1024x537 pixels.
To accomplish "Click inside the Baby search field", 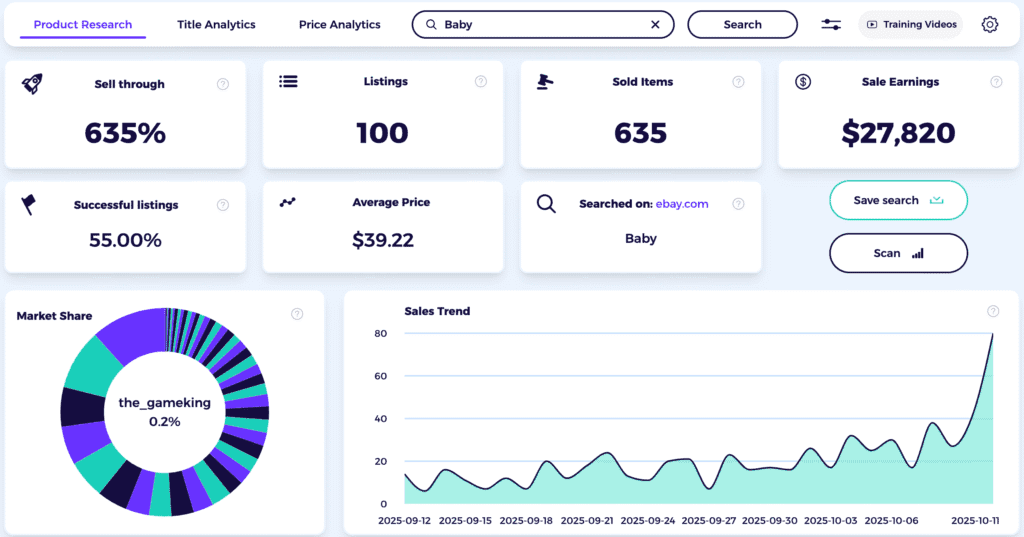I will 540,24.
